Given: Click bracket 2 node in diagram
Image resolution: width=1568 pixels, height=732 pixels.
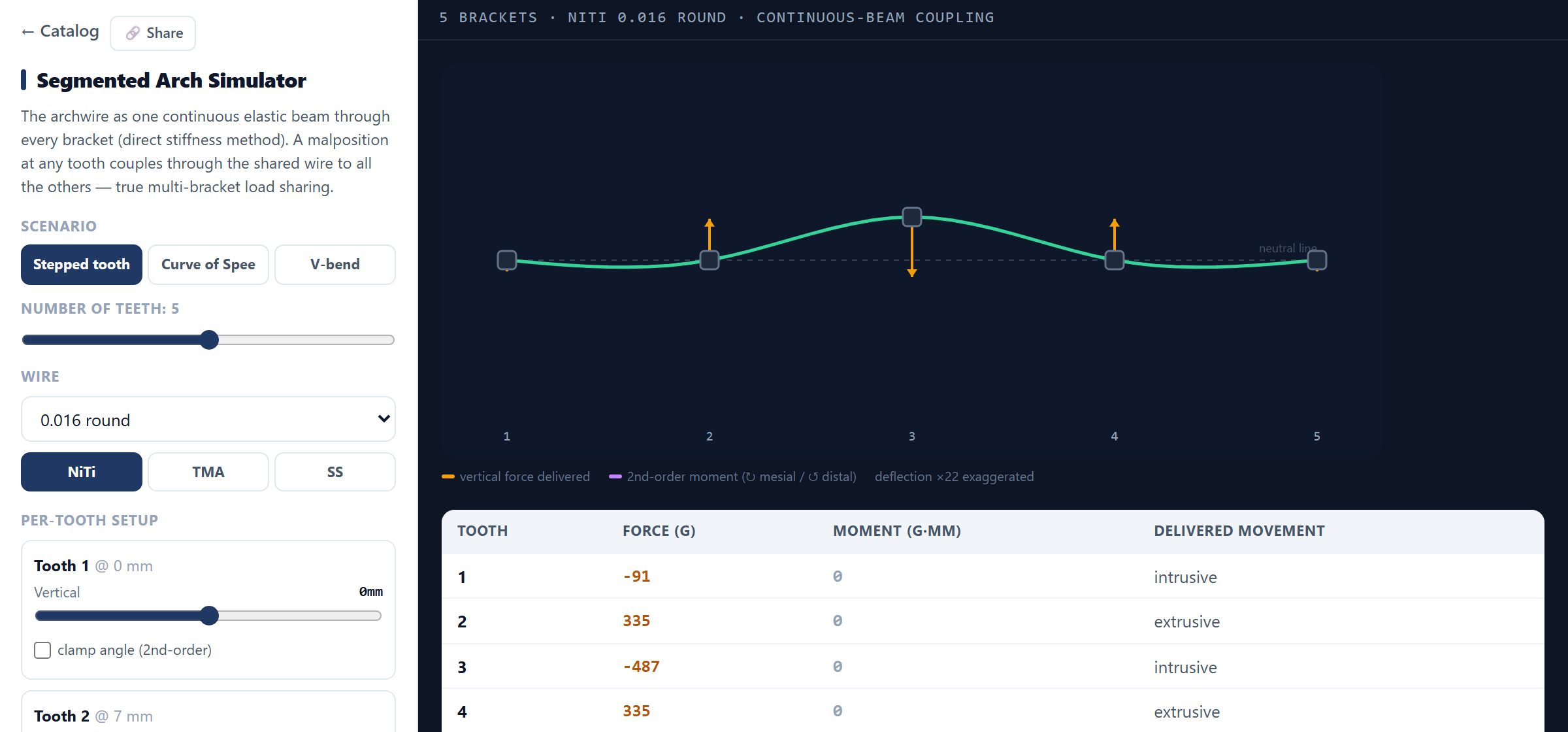Looking at the screenshot, I should pyautogui.click(x=710, y=260).
